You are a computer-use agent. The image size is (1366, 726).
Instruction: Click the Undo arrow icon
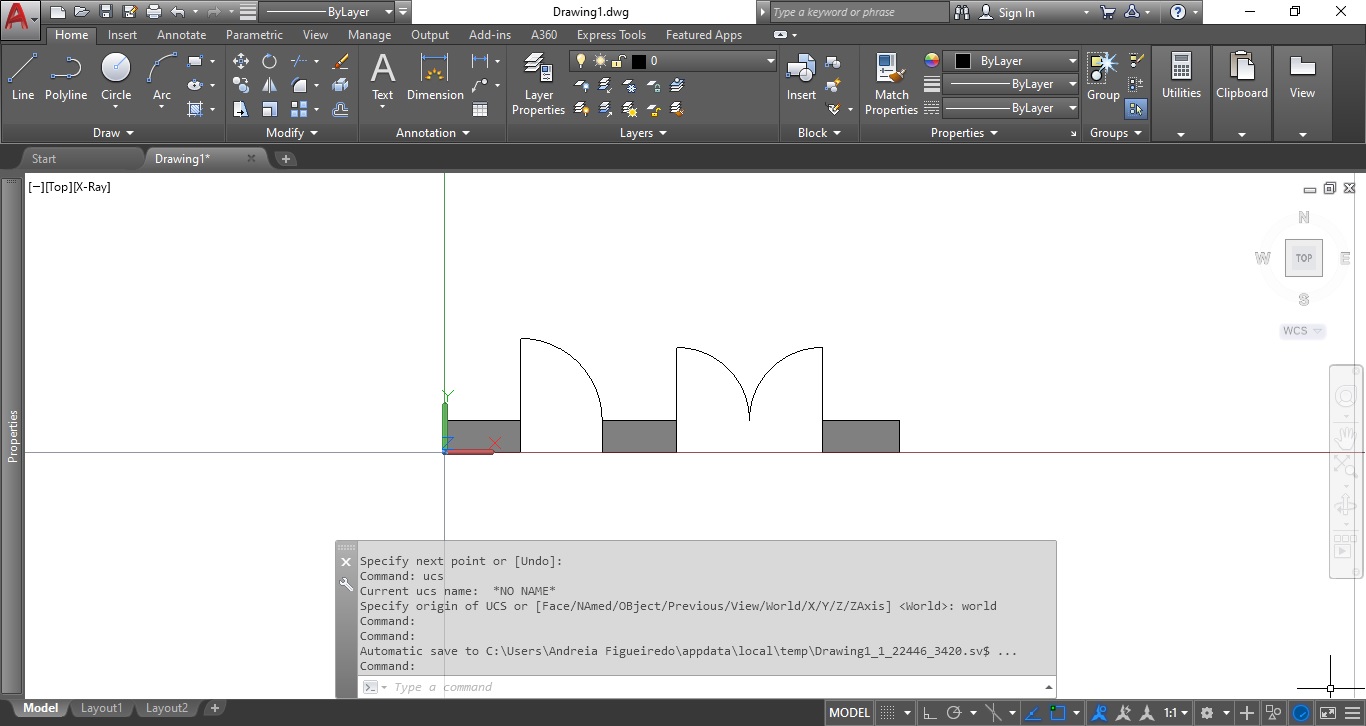178,12
